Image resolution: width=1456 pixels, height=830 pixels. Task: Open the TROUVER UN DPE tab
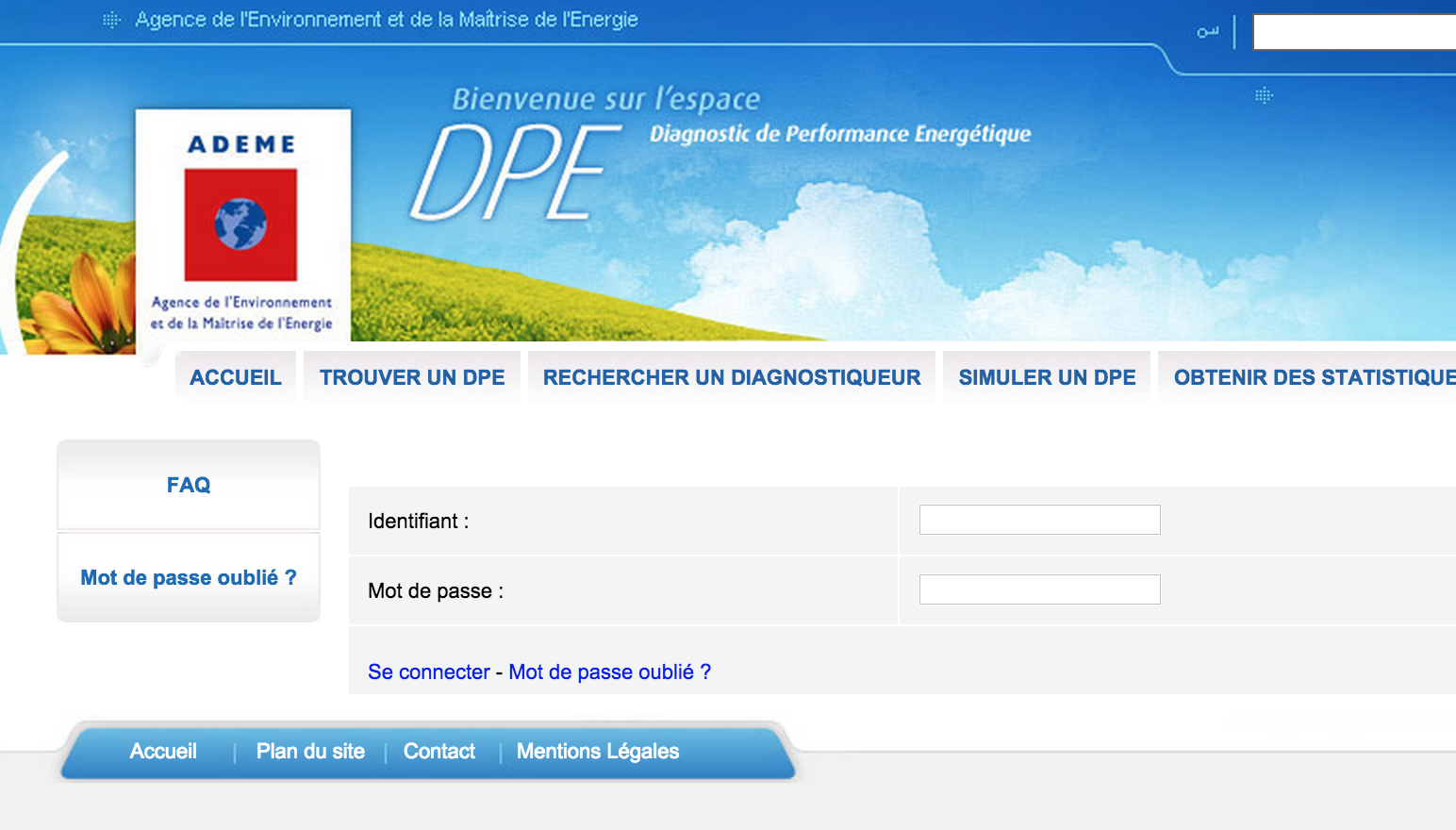pos(412,377)
